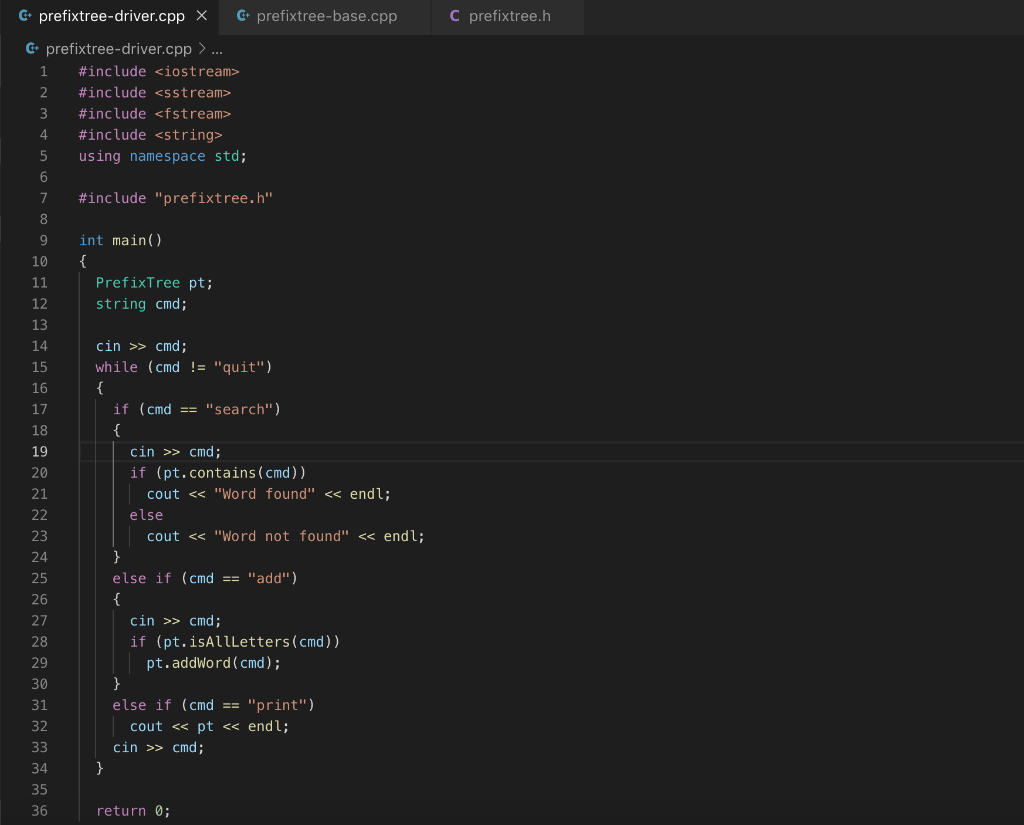Switch to the prefixtree-base.cpp tab
This screenshot has height=825, width=1024.
coord(325,16)
